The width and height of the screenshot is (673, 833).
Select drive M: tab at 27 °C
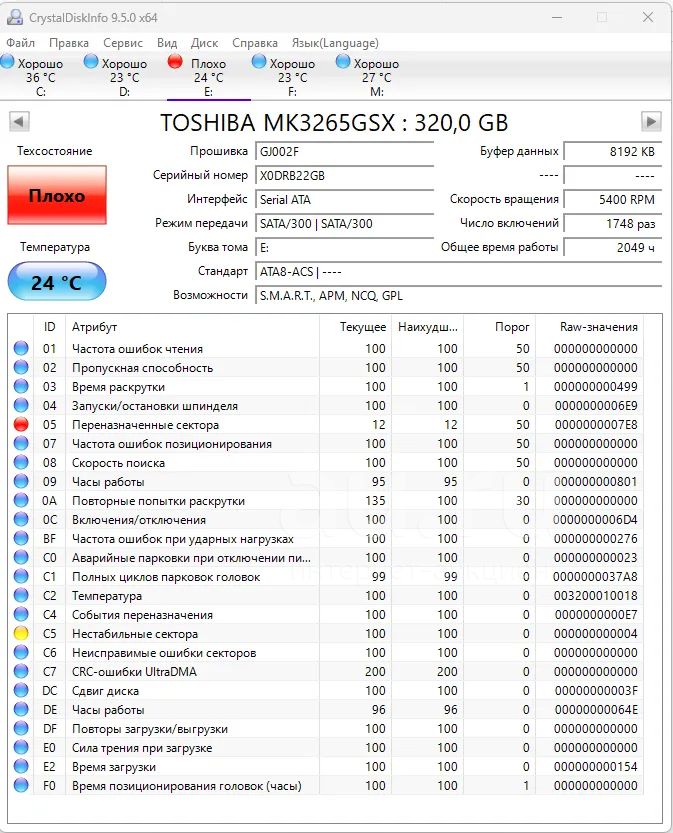pos(377,76)
